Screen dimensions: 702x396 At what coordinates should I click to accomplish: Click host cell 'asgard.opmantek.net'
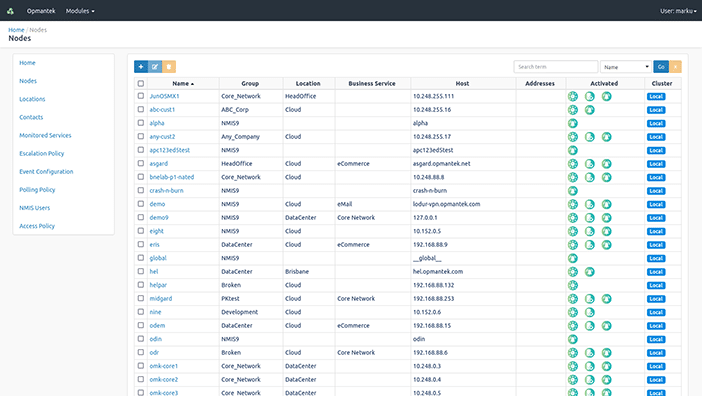click(x=441, y=164)
